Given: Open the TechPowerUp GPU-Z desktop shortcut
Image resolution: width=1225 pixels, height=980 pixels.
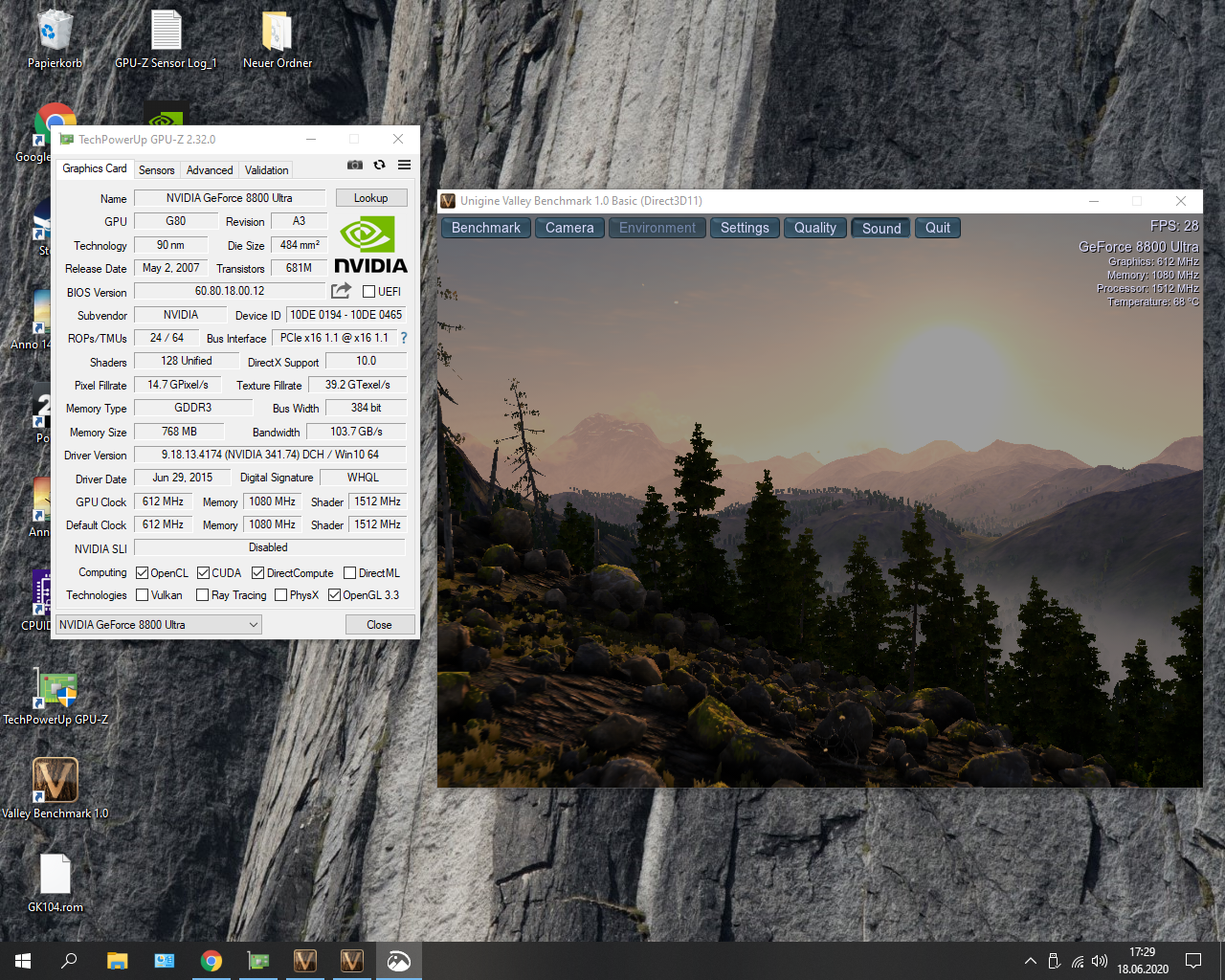Looking at the screenshot, I should pyautogui.click(x=56, y=697).
